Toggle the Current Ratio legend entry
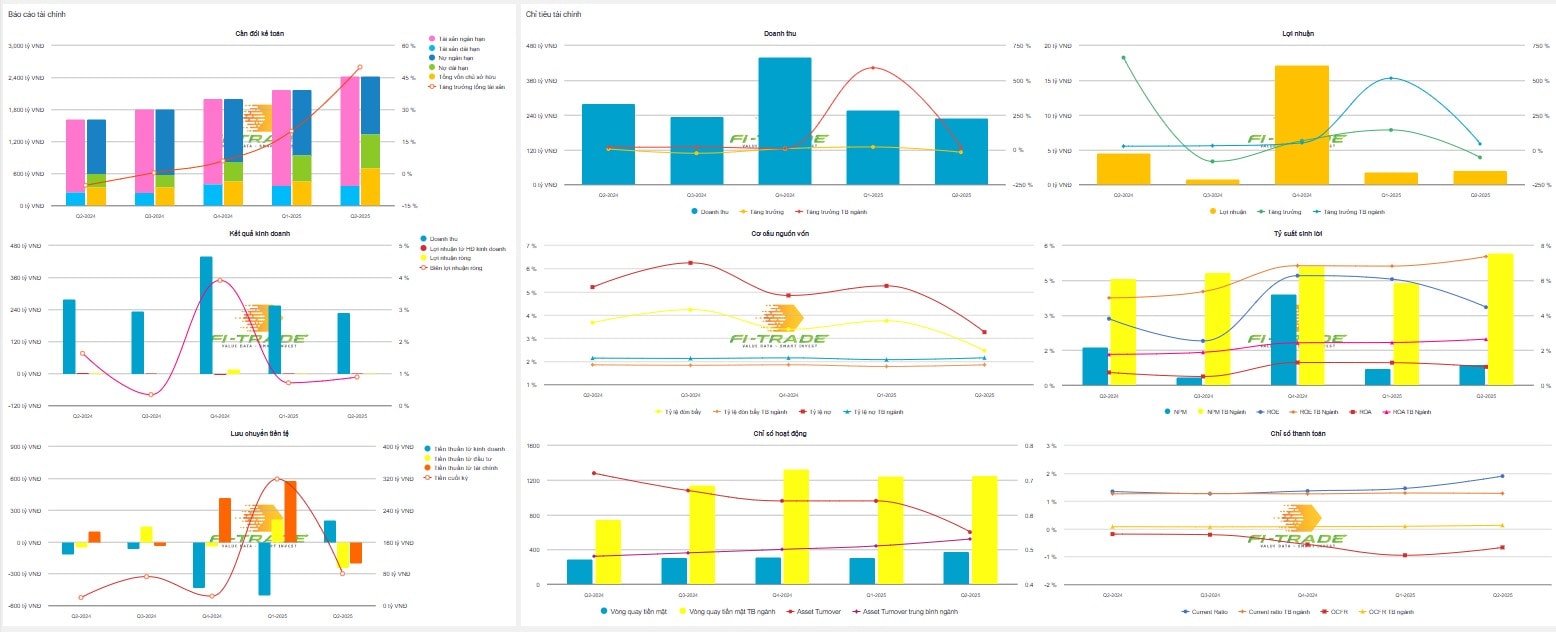1556x632 pixels. (1205, 611)
